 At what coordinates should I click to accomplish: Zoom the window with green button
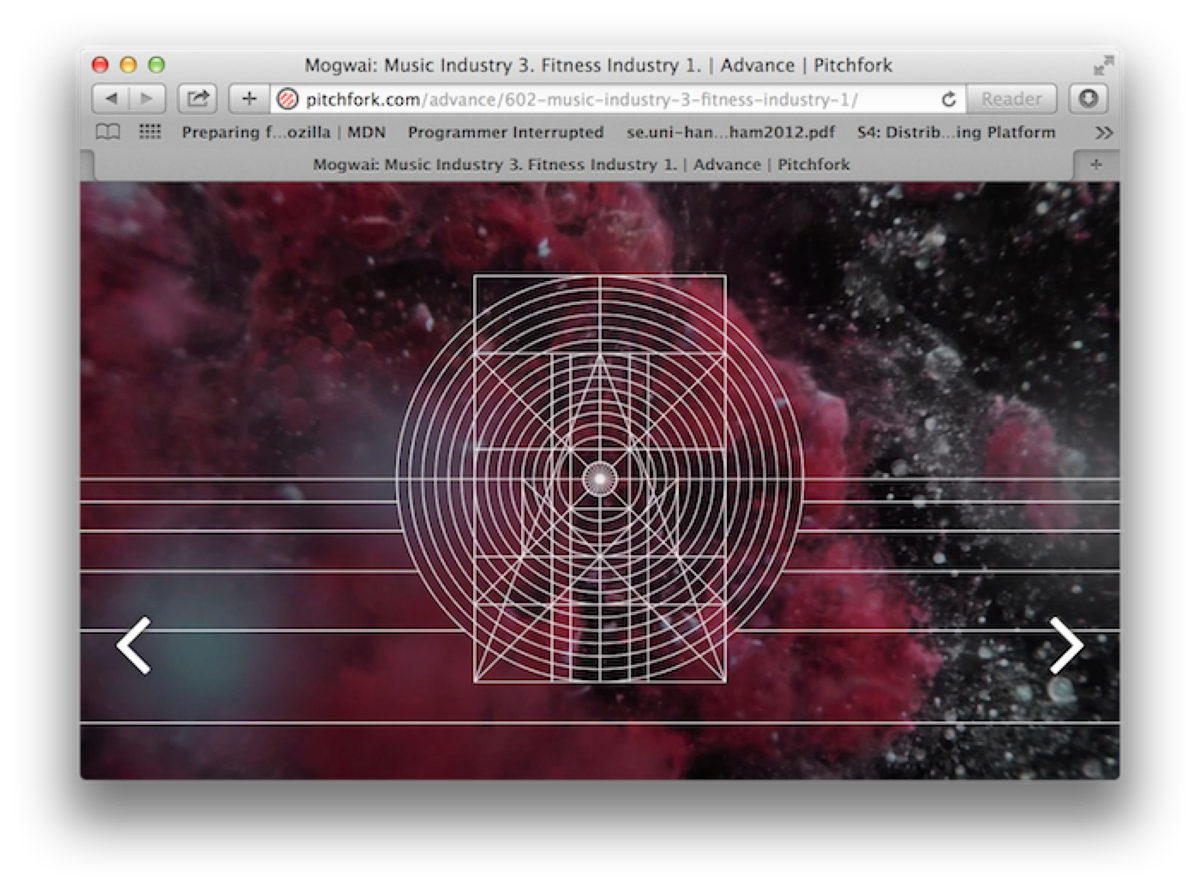click(156, 65)
